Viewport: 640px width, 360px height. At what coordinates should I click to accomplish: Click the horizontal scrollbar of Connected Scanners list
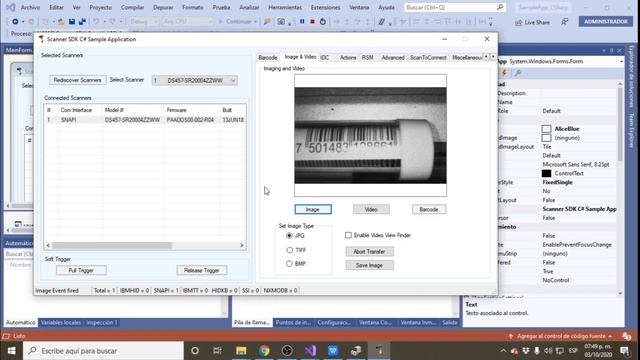pyautogui.click(x=145, y=245)
